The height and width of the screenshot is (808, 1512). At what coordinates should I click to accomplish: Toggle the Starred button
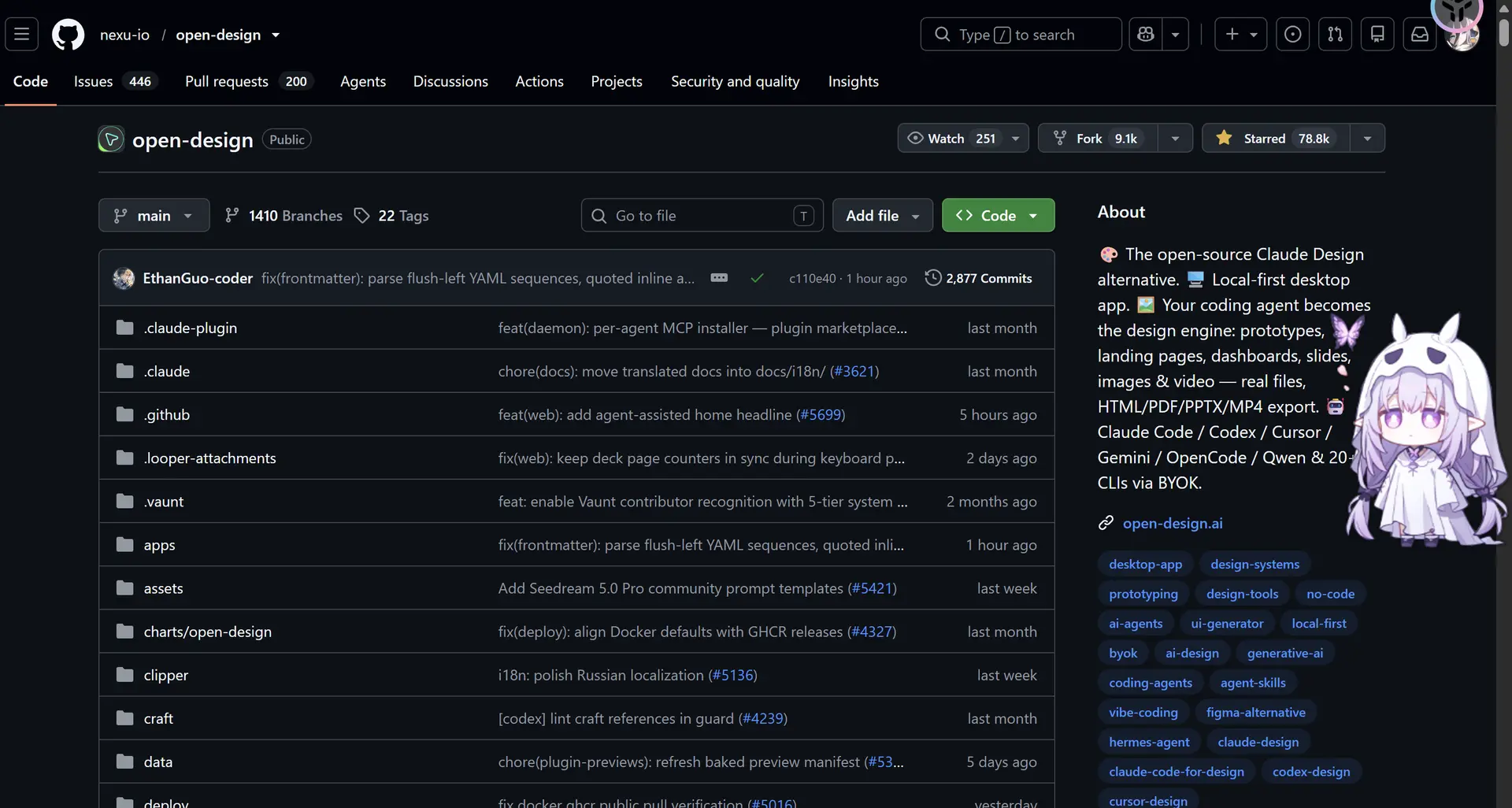tap(1276, 138)
